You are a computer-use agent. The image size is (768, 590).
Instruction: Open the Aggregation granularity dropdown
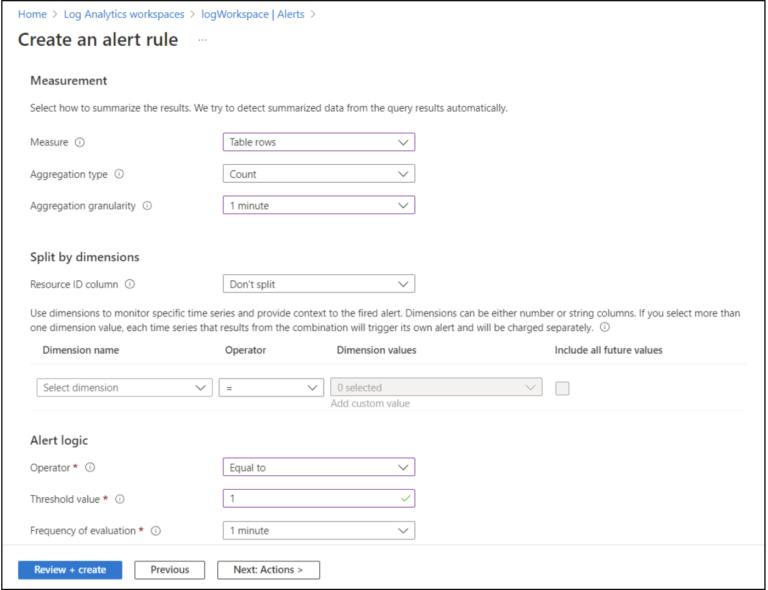318,206
